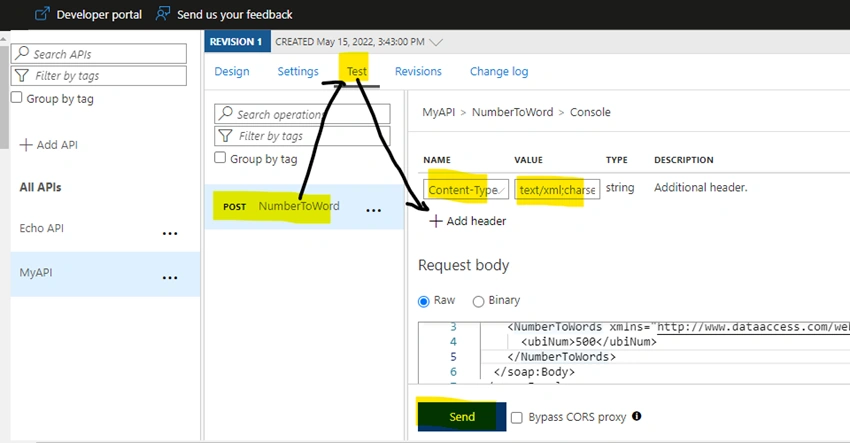
Task: Click the Search APIs input field
Action: tap(99, 54)
